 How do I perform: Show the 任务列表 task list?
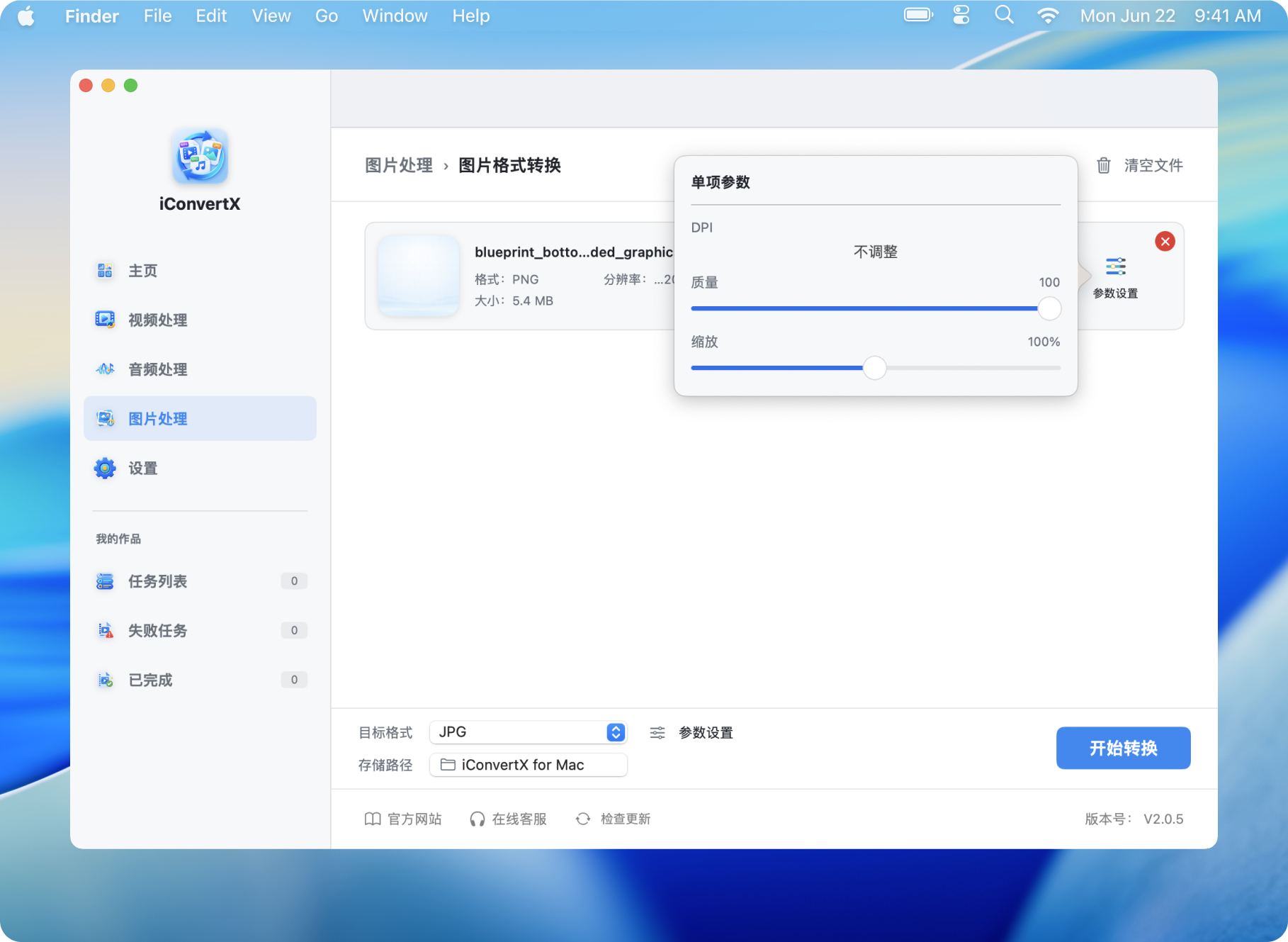click(x=200, y=581)
